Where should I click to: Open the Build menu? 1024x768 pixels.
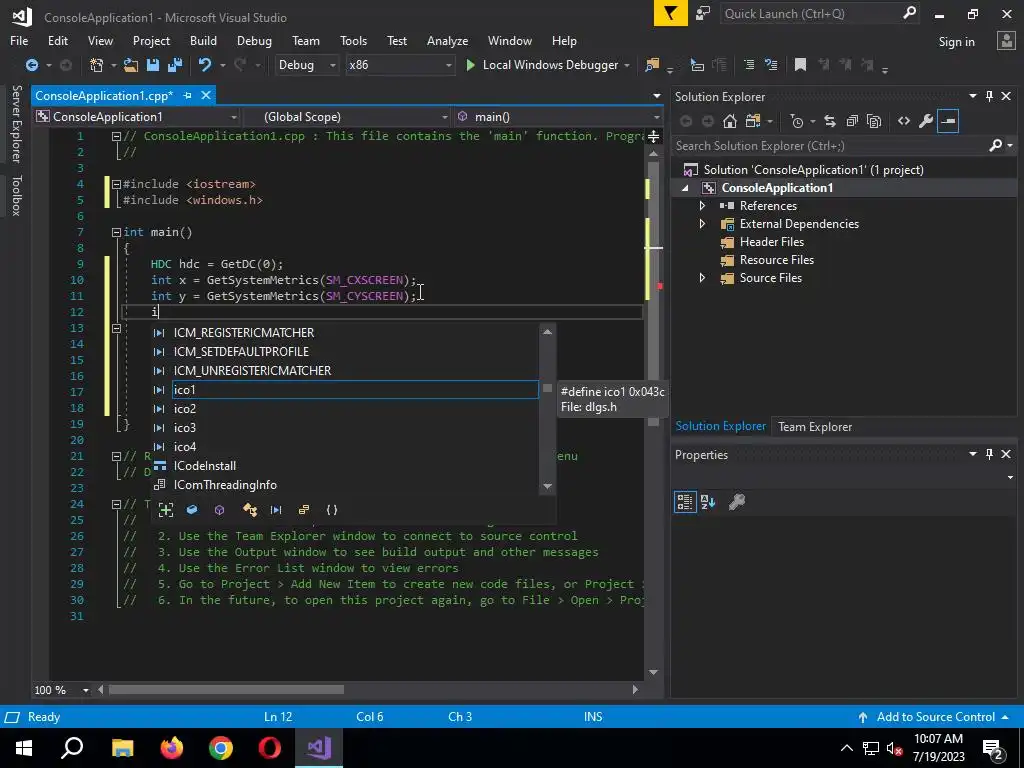point(203,40)
